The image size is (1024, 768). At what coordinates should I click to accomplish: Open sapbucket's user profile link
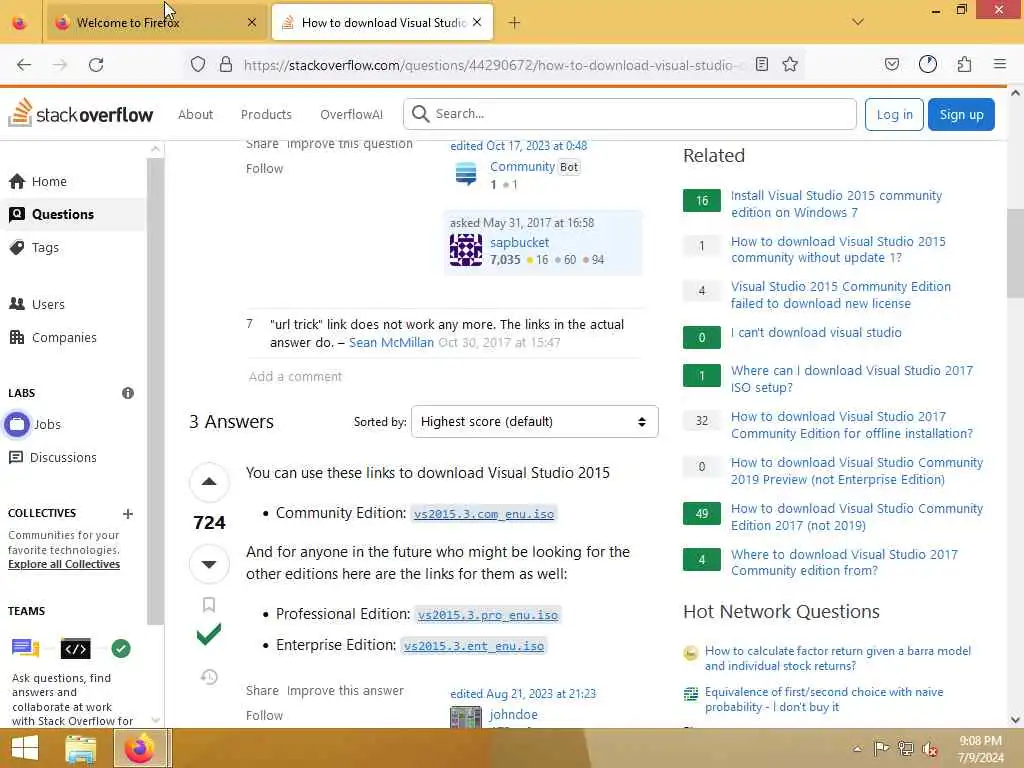(x=519, y=242)
